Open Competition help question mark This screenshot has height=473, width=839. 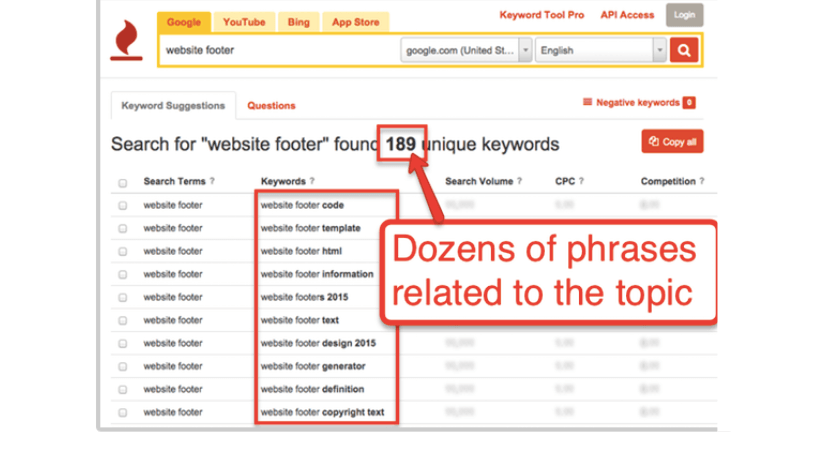[701, 181]
